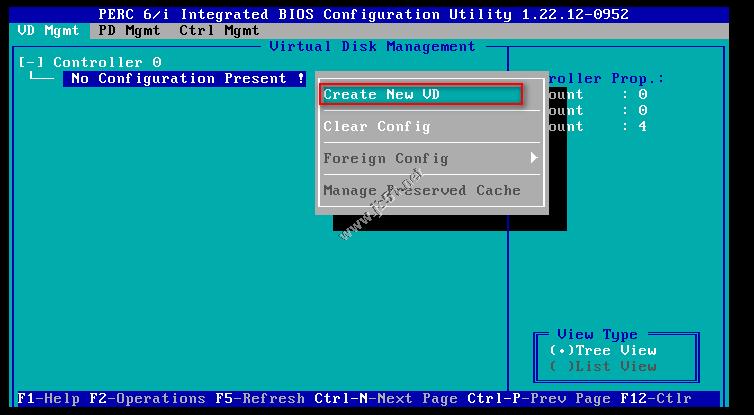The image size is (754, 415).
Task: Choose Create New VD from the menu
Action: pyautogui.click(x=421, y=94)
